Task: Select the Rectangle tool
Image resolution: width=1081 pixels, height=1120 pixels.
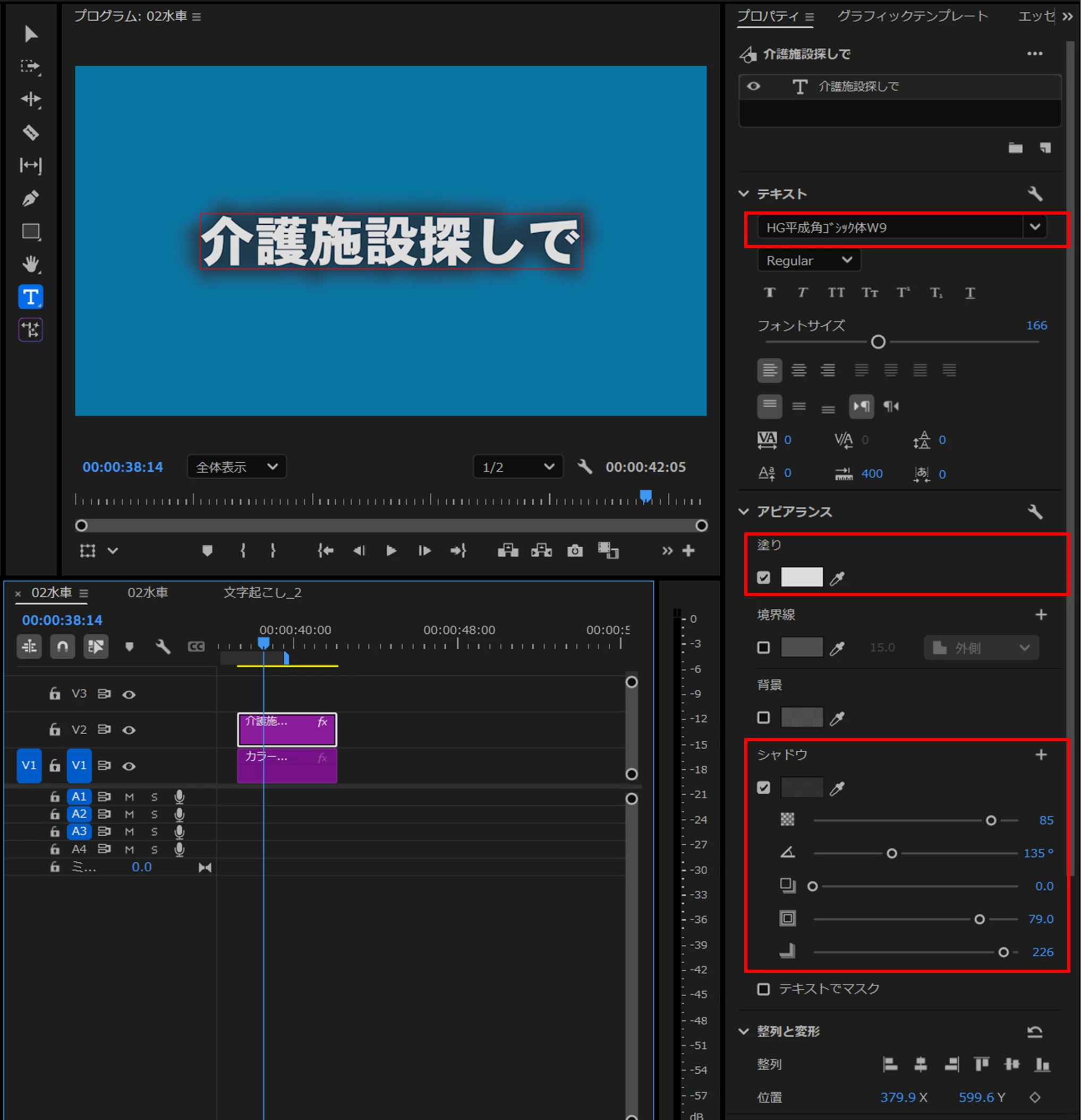Action: [31, 232]
